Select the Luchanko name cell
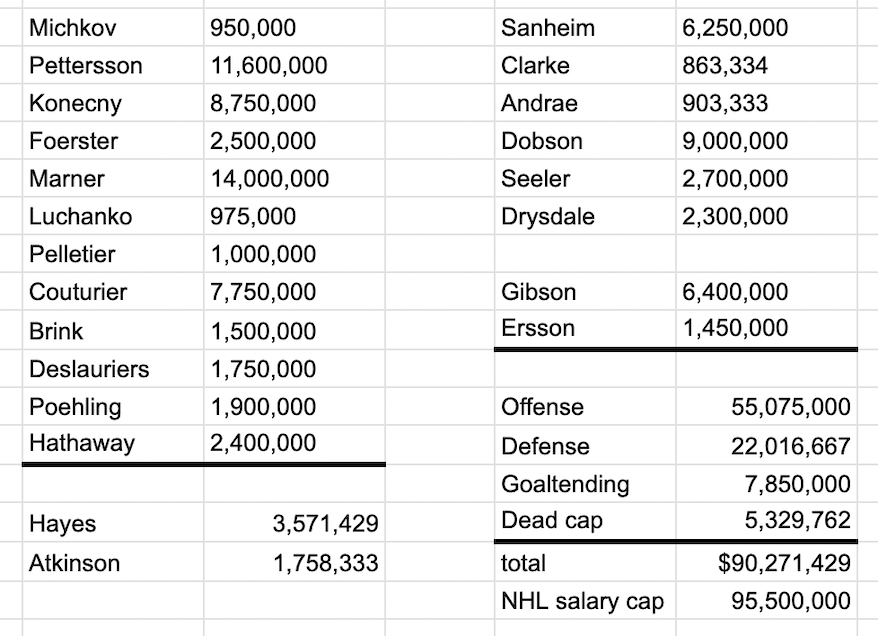This screenshot has width=878, height=636. 112,217
